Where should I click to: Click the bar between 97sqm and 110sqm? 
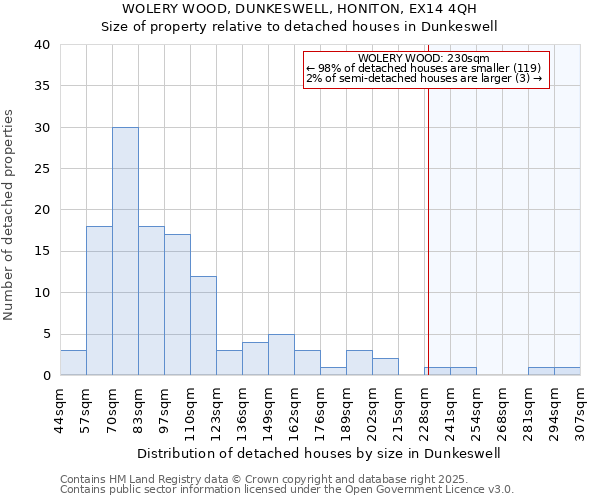[177, 305]
